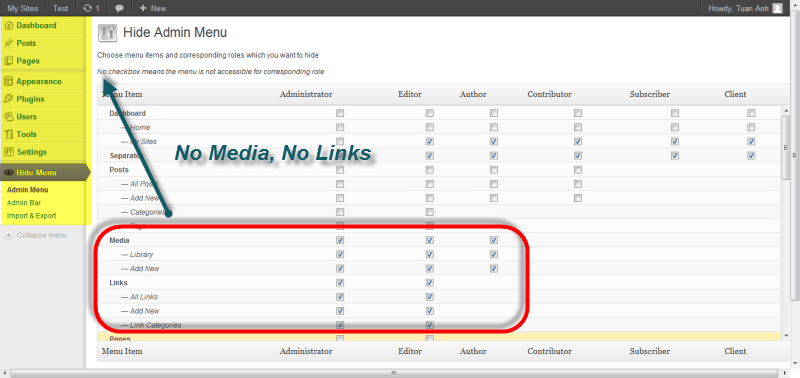This screenshot has width=800, height=378.
Task: Click the Users icon in sidebar
Action: click(8, 117)
